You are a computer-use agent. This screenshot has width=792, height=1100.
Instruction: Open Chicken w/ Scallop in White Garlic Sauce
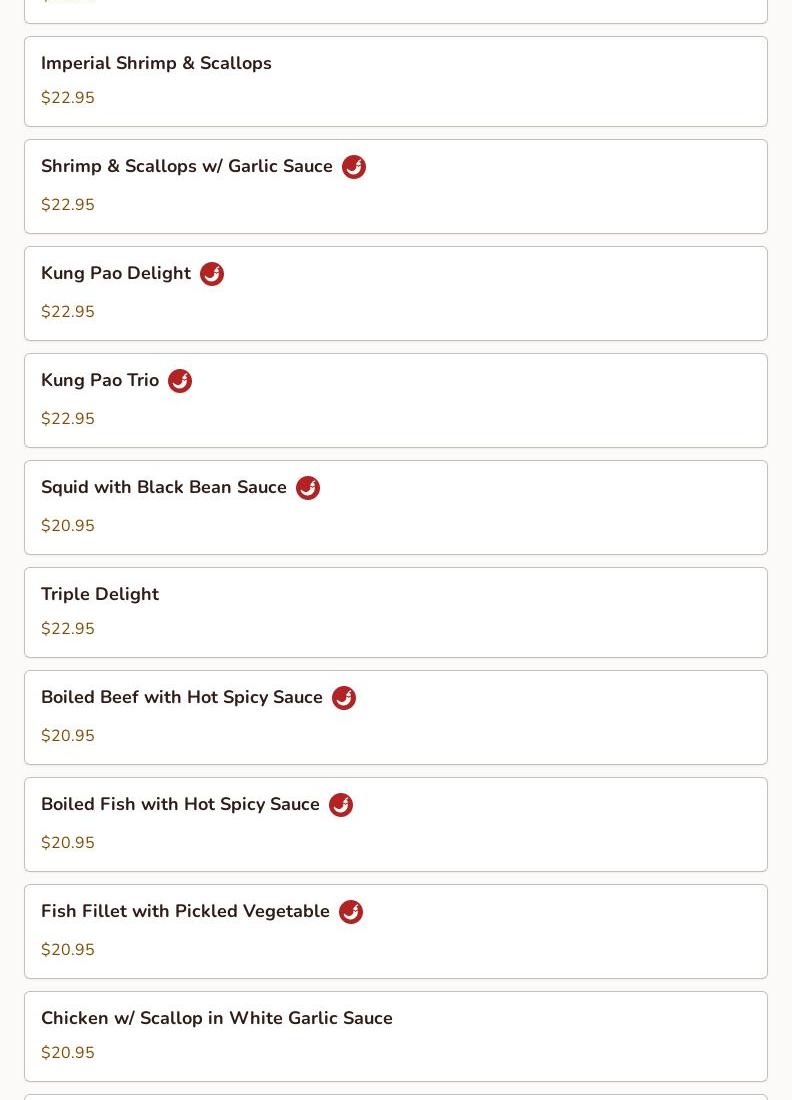[x=217, y=1018]
